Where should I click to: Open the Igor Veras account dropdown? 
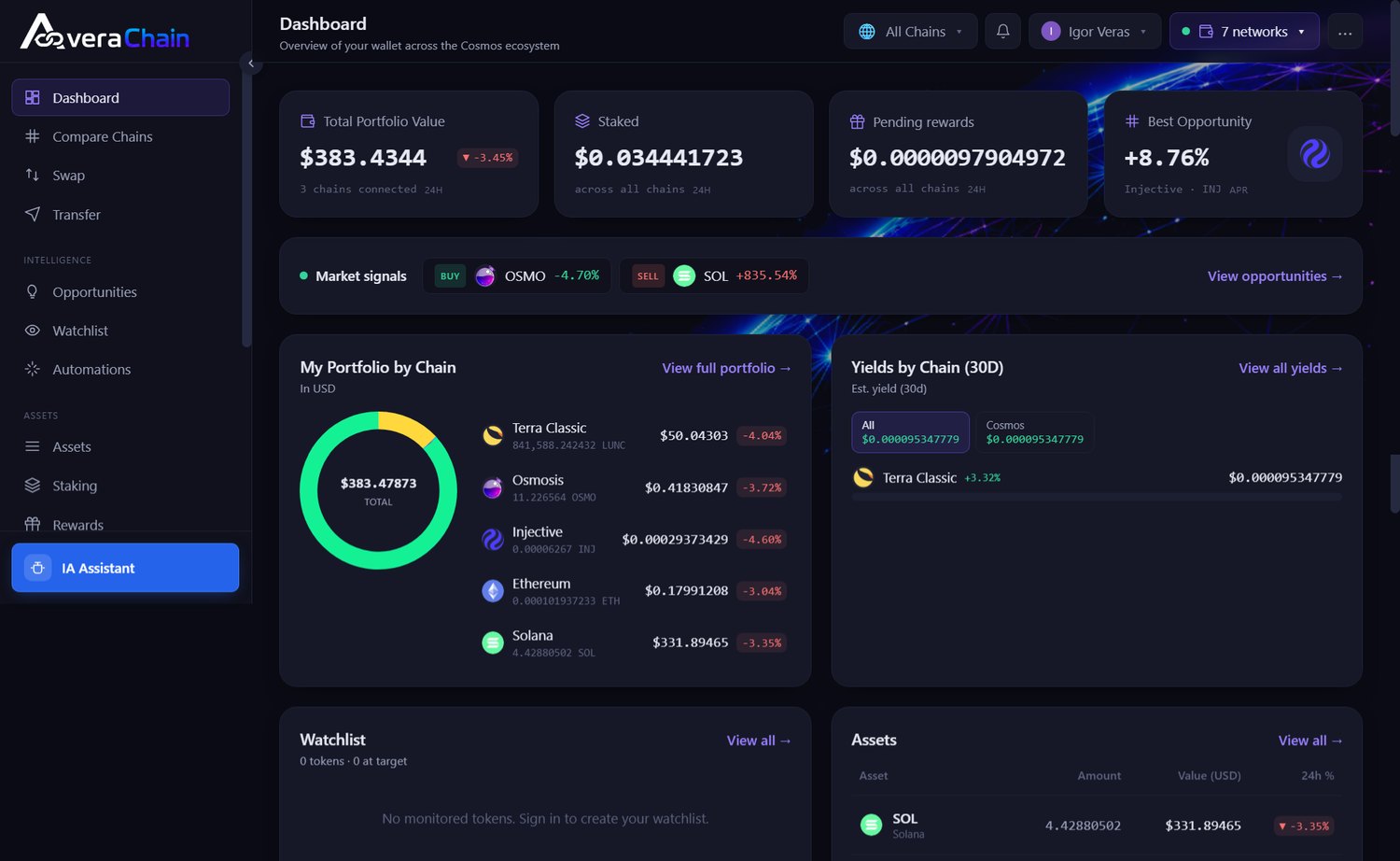[x=1095, y=32]
